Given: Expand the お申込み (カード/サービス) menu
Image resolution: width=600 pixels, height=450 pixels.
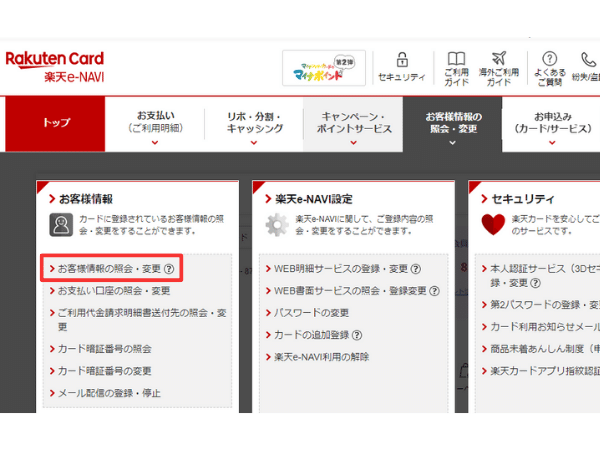Looking at the screenshot, I should (x=552, y=124).
